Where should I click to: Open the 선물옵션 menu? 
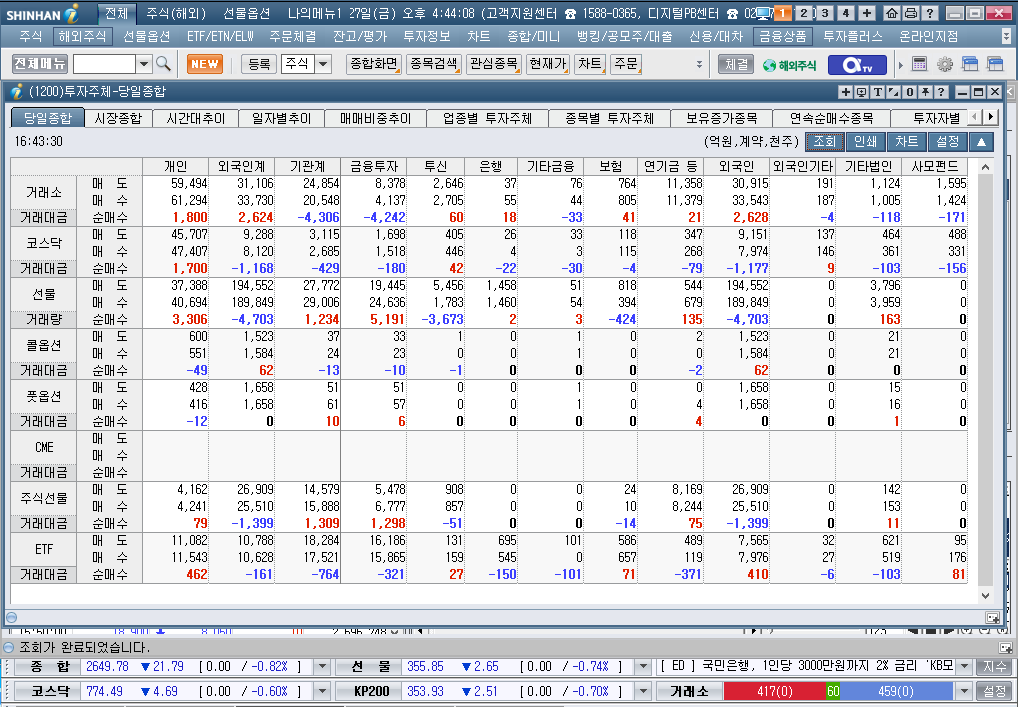(x=146, y=36)
